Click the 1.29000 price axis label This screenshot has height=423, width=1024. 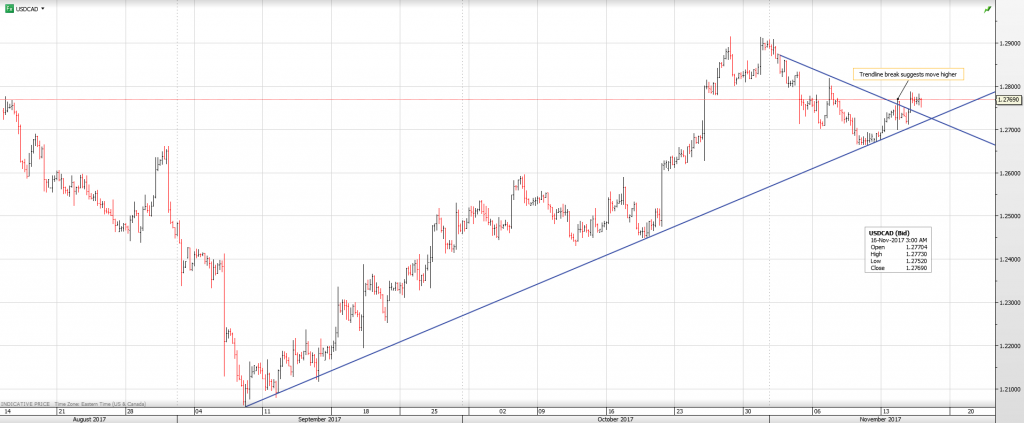(1009, 44)
